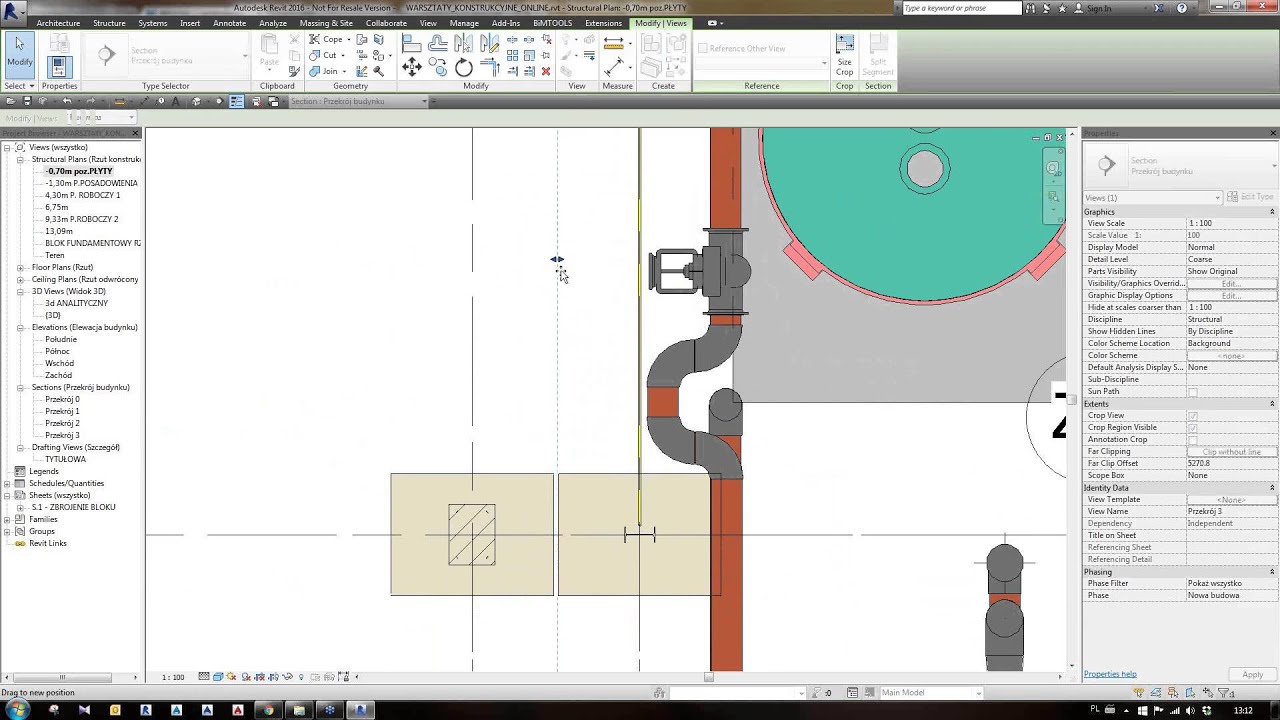1280x720 pixels.
Task: Select Przekrój 3 in Project Browser
Action: point(62,435)
